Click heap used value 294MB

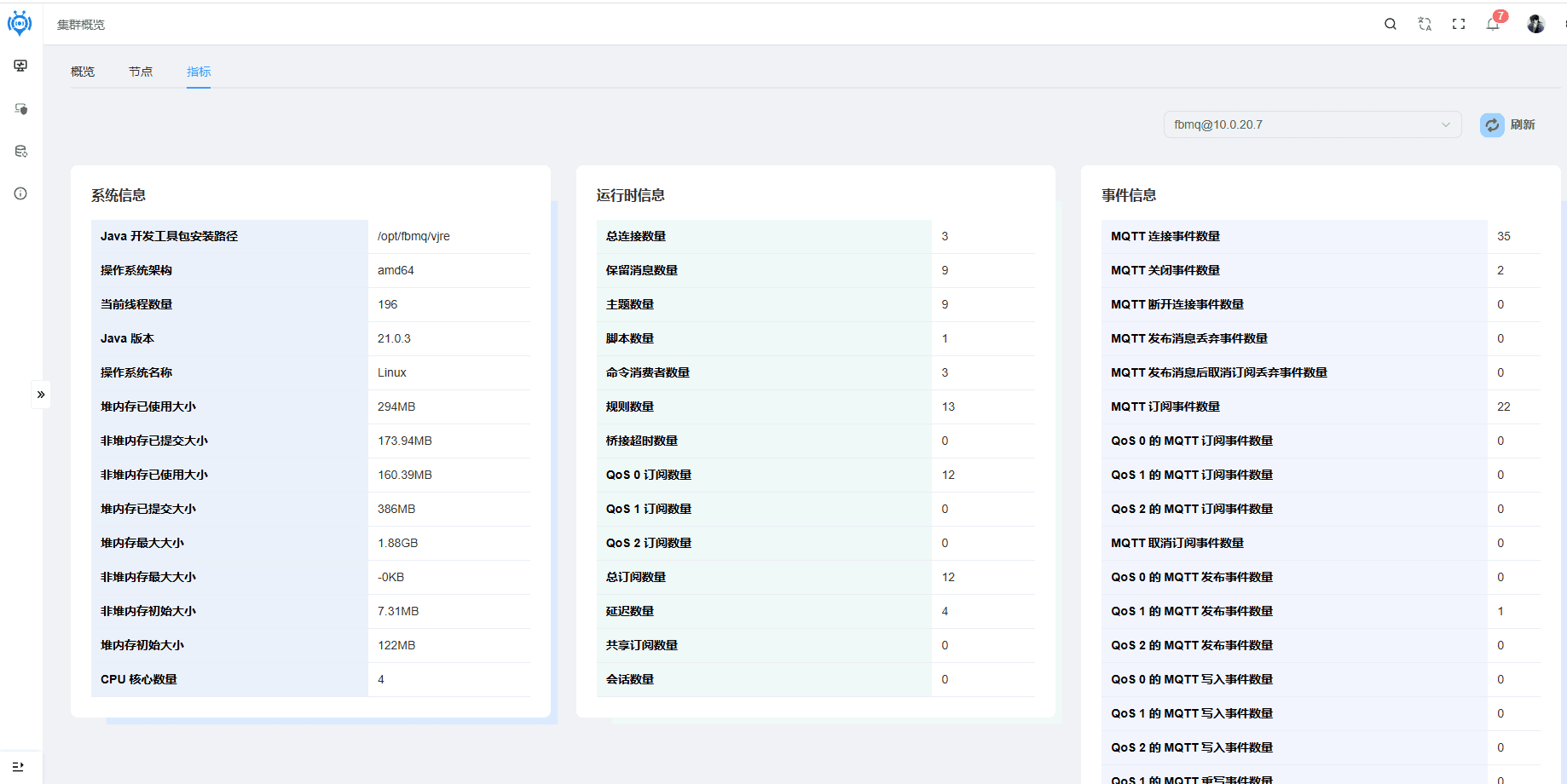point(396,406)
